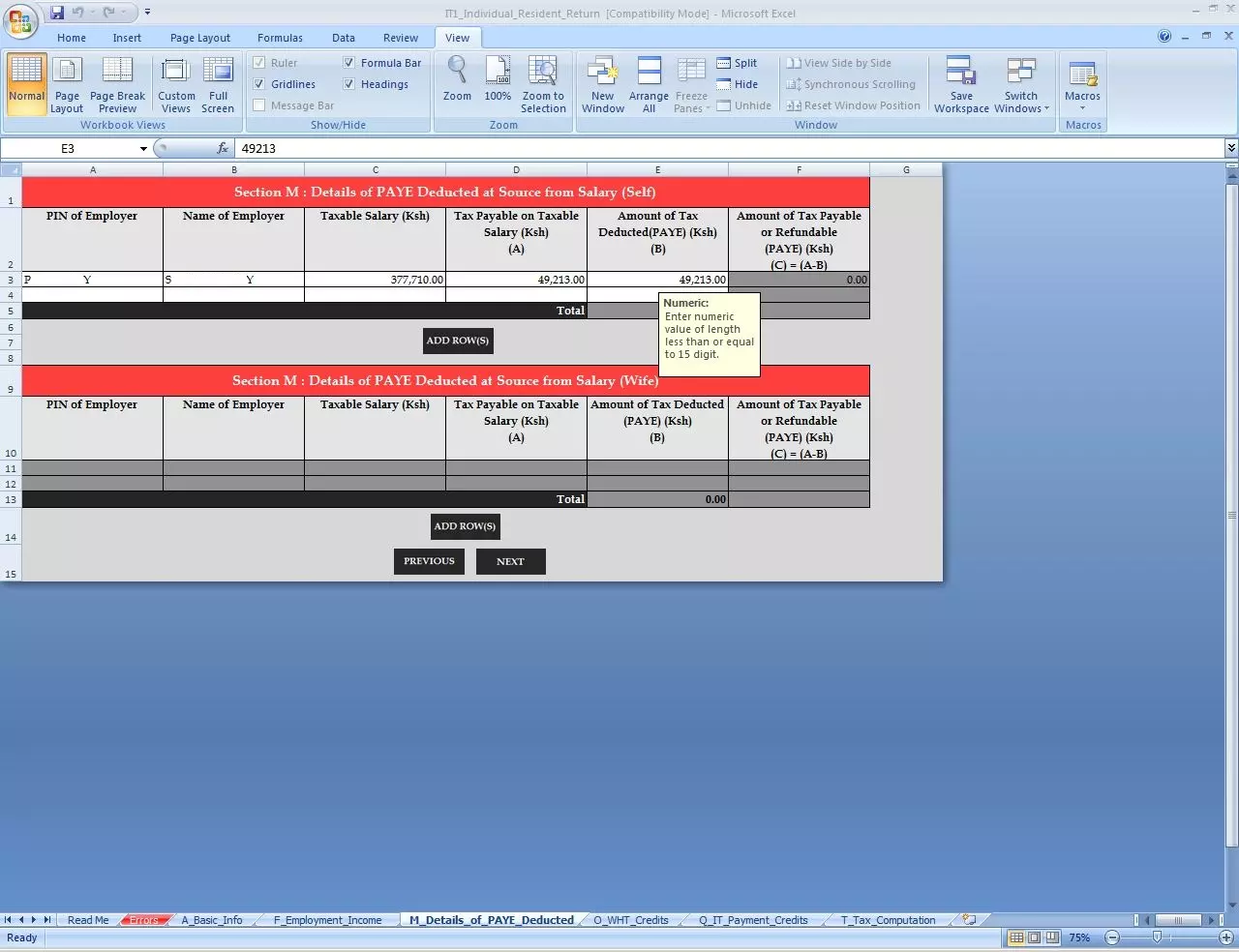
Task: Switch to T_Tax_Computation sheet
Action: tap(888, 920)
